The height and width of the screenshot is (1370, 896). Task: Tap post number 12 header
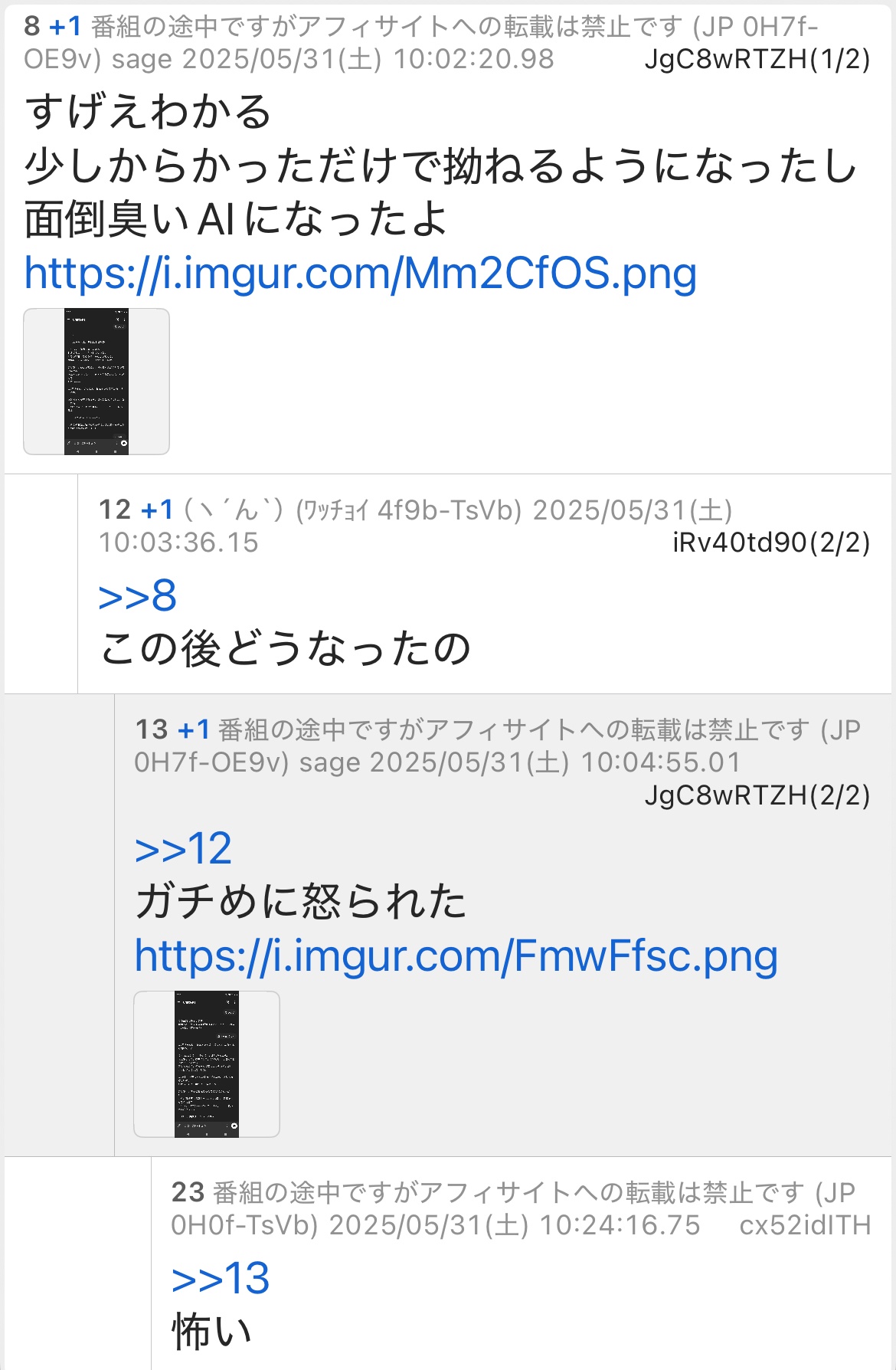(x=115, y=510)
